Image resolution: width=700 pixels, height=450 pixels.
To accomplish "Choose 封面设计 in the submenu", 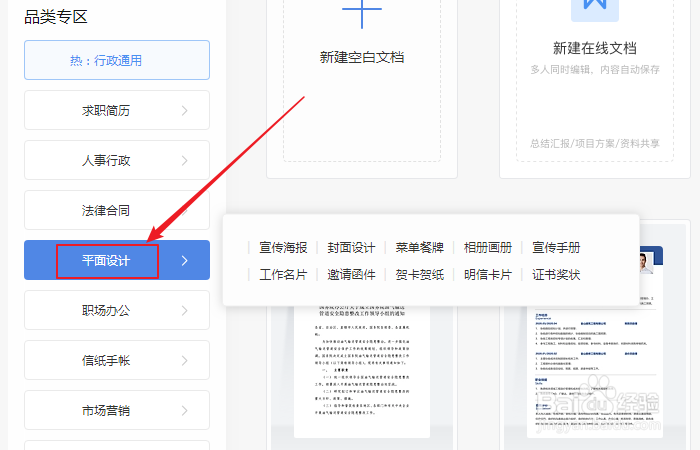I will (351, 248).
